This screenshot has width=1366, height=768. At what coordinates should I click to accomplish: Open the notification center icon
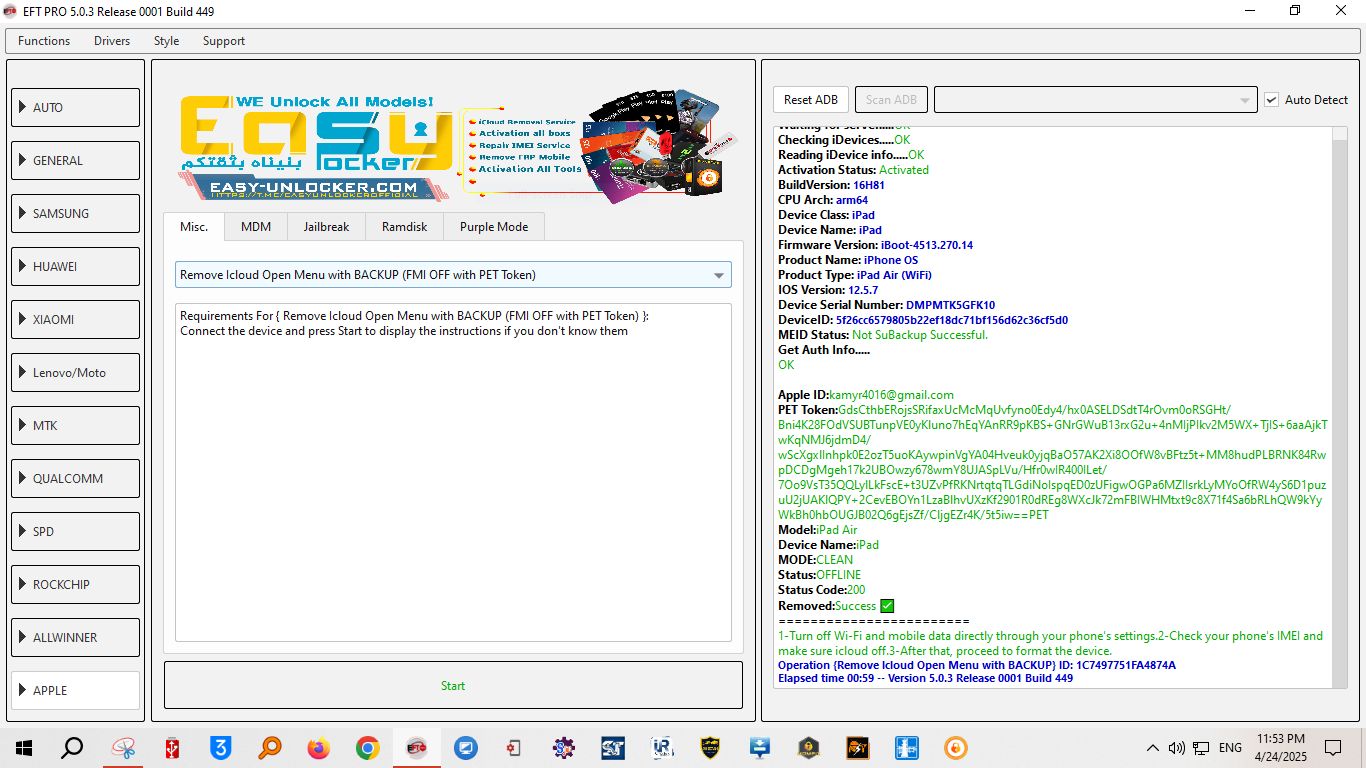pos(1333,747)
